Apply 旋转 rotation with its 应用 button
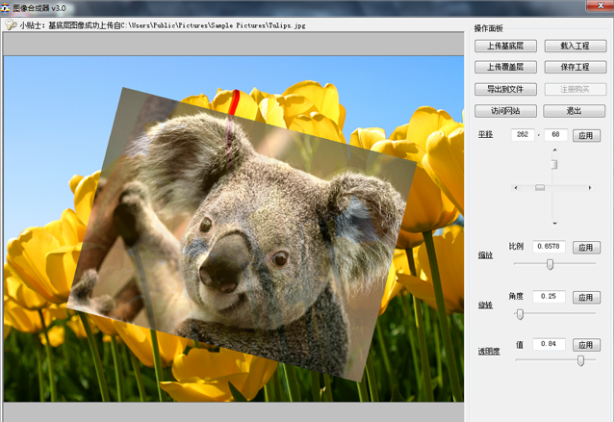Image resolution: width=614 pixels, height=422 pixels. click(x=586, y=297)
